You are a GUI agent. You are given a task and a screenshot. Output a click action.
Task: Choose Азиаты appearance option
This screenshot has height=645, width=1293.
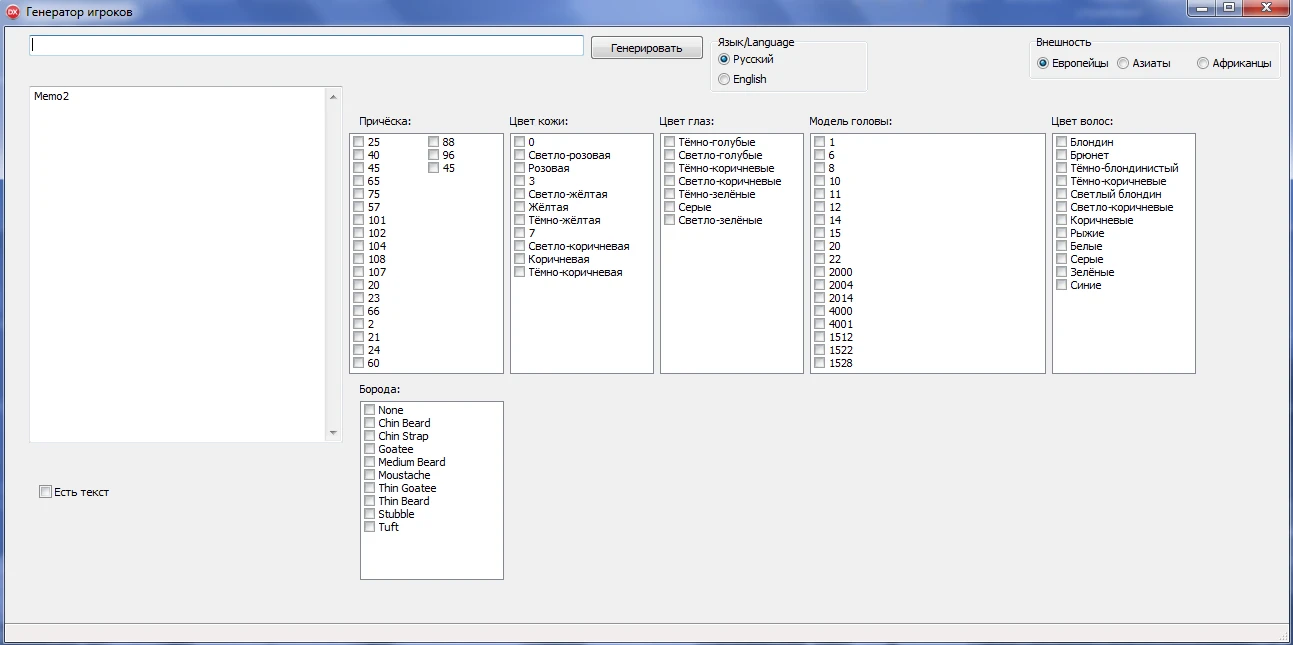pos(1123,63)
